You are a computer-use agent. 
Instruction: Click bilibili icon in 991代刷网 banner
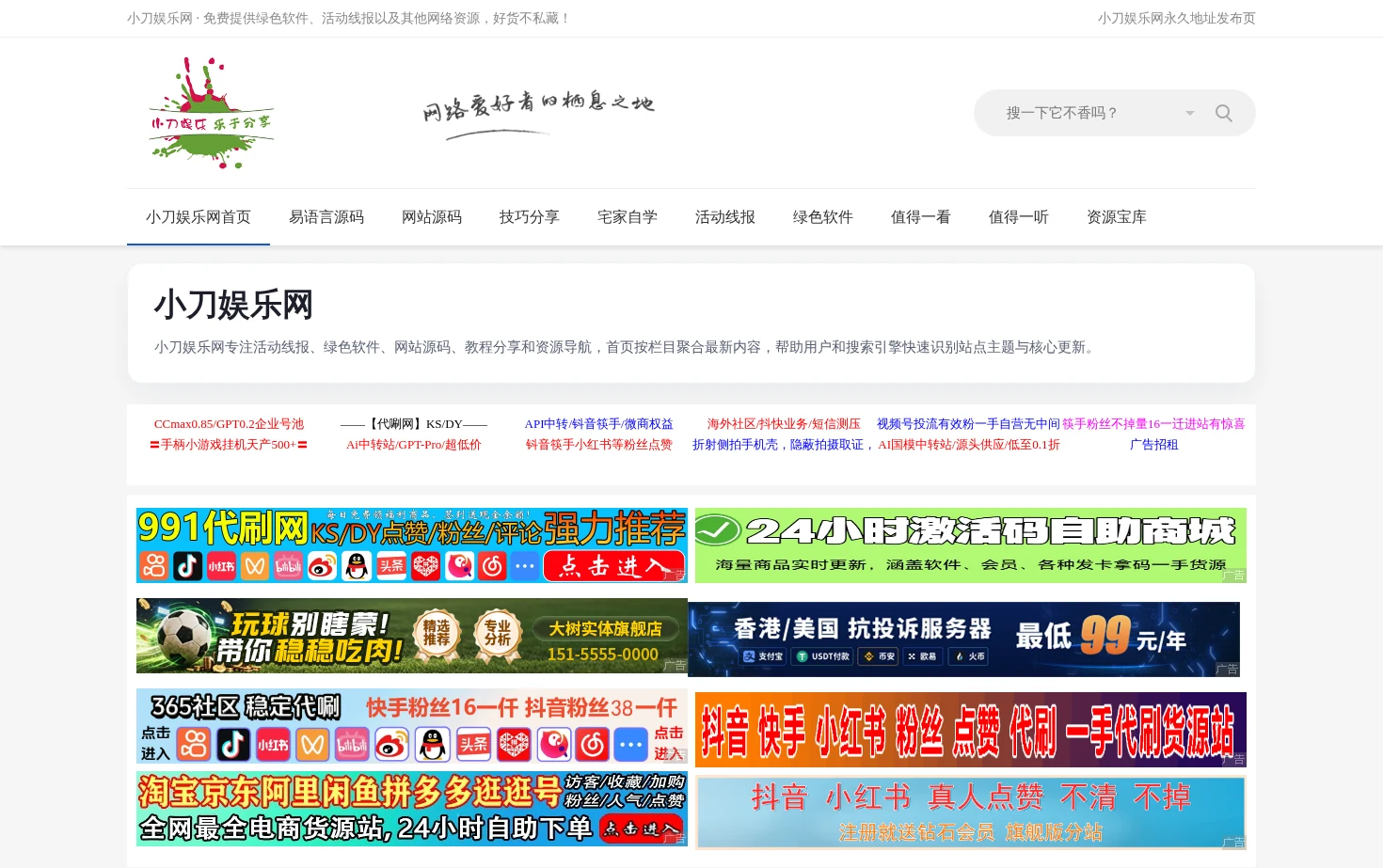(288, 565)
